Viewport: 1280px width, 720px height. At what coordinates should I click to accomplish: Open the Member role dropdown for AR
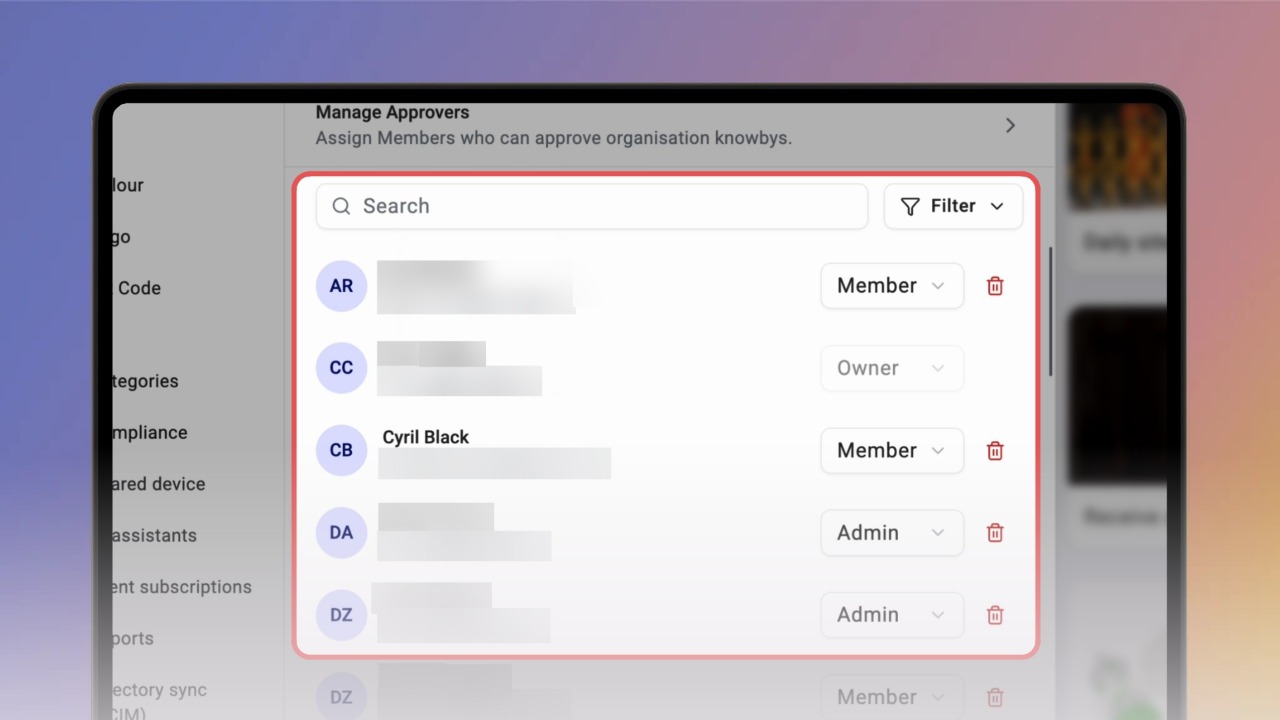coord(892,286)
